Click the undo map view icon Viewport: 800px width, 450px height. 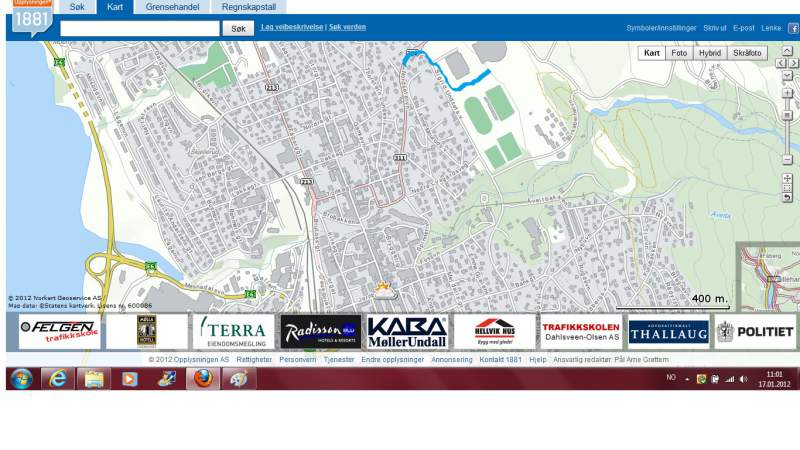[x=787, y=198]
